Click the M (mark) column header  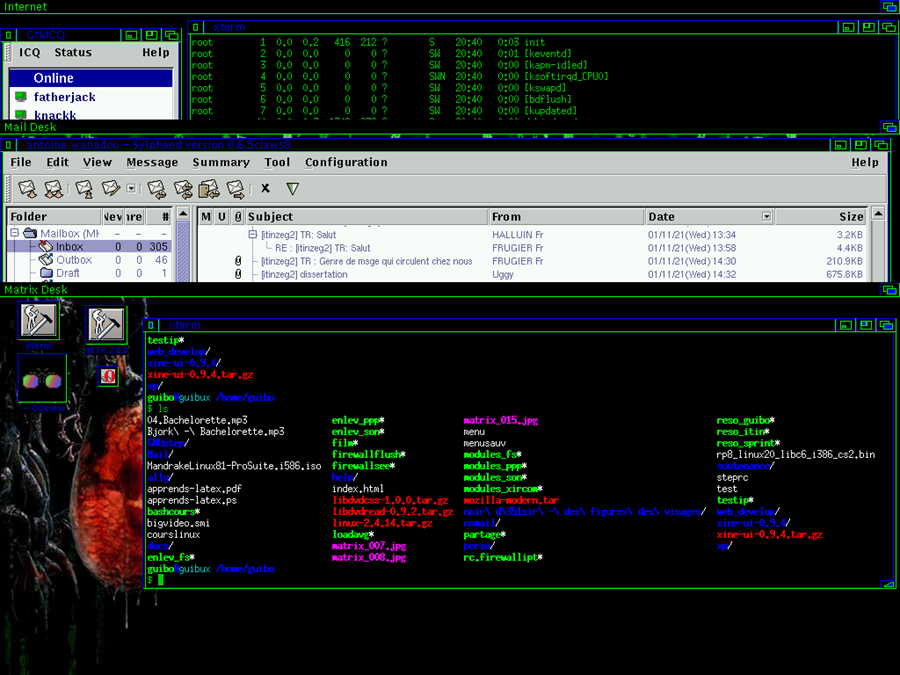pos(206,216)
